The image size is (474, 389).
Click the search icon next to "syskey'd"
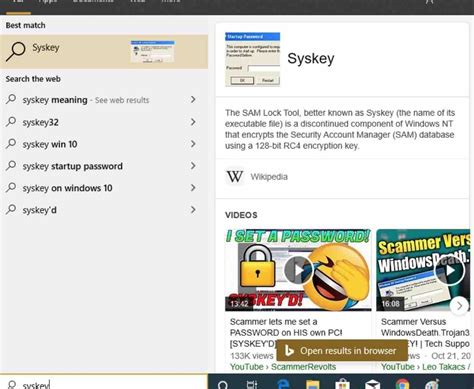tap(11, 209)
